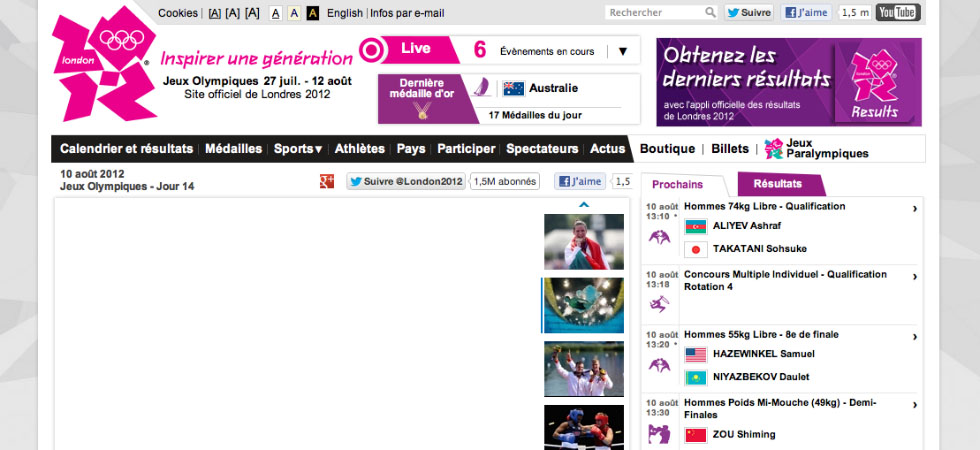The width and height of the screenshot is (980, 450).
Task: Switch language via English link
Action: [344, 13]
